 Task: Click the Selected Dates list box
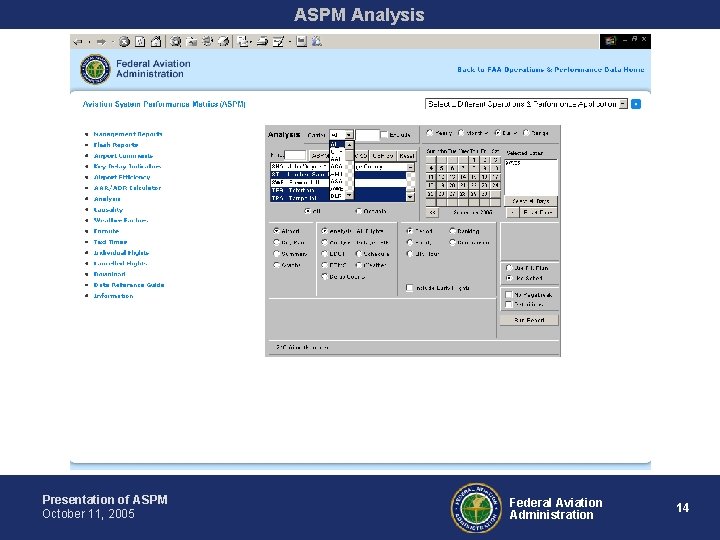531,177
